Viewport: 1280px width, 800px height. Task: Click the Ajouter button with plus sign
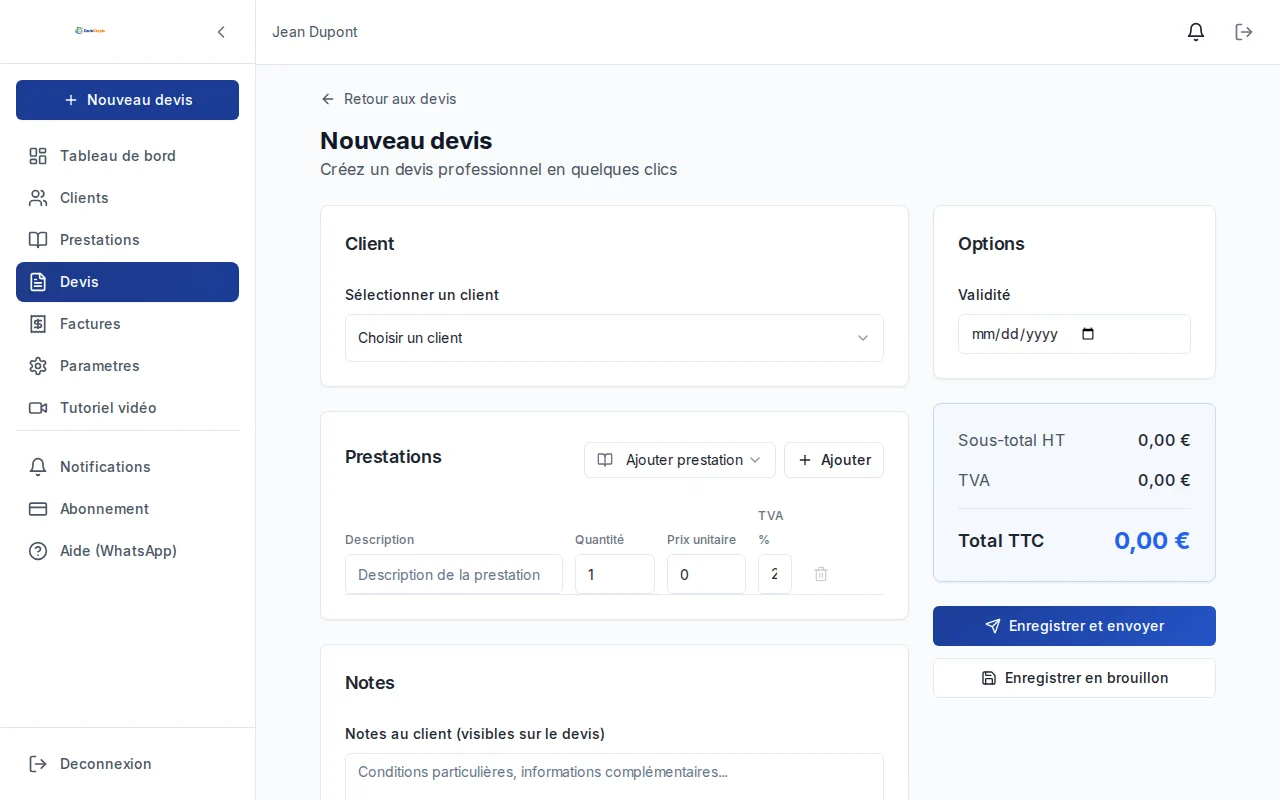click(x=834, y=460)
